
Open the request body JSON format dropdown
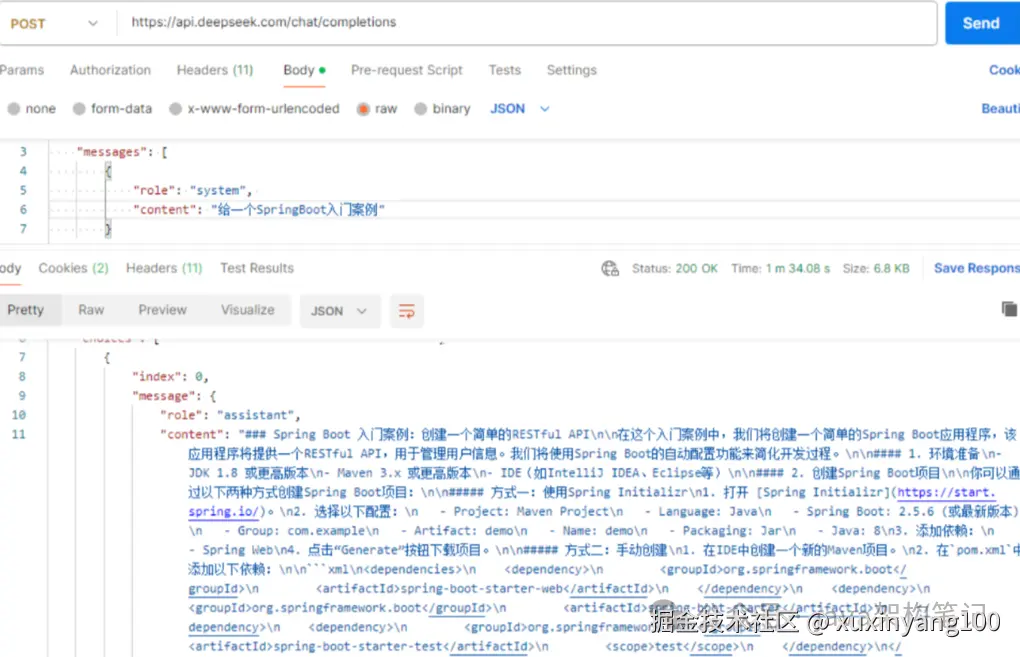click(x=520, y=109)
